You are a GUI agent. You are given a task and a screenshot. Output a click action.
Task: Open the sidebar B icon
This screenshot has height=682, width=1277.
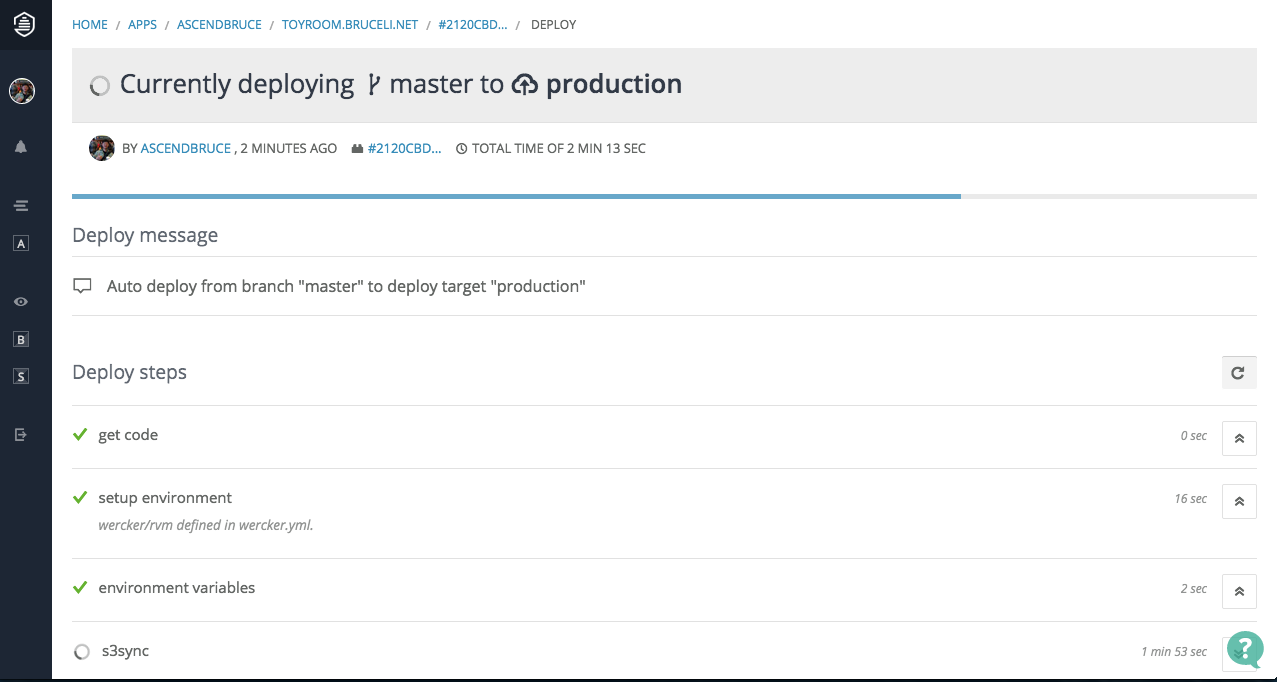21,339
